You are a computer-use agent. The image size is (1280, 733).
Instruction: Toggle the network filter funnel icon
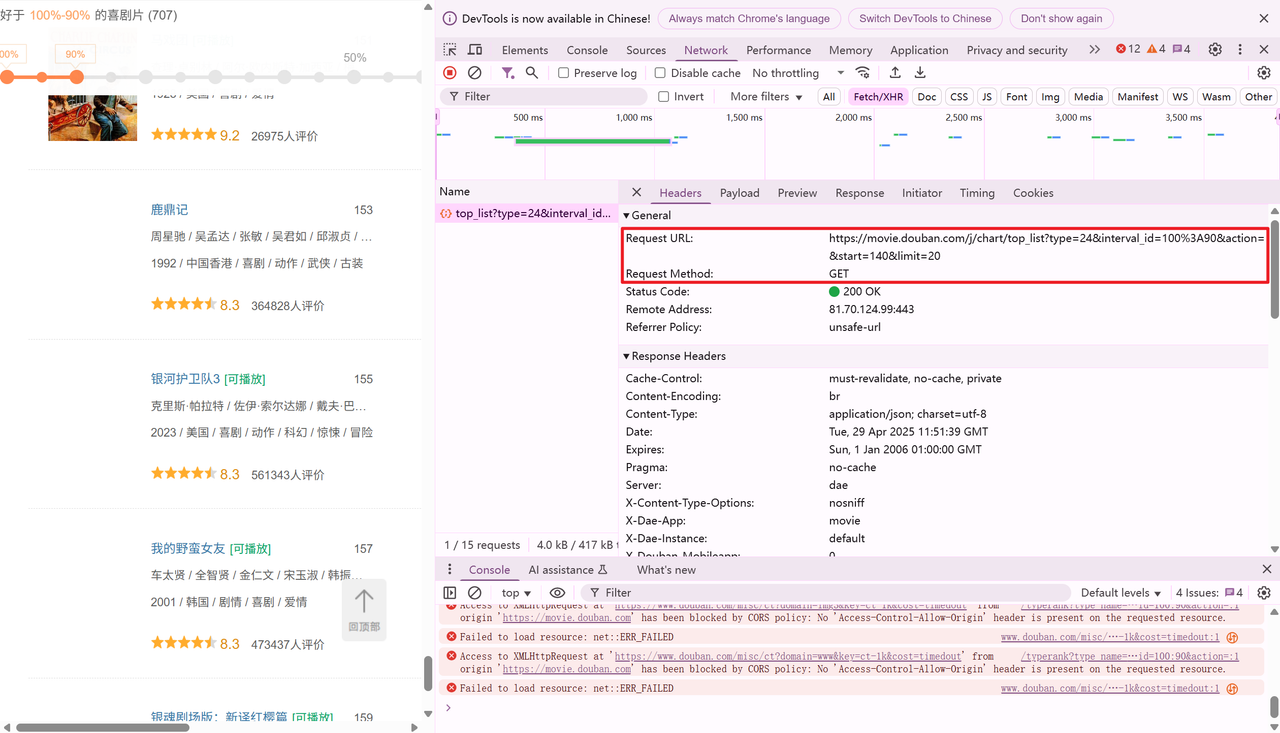[x=508, y=73]
